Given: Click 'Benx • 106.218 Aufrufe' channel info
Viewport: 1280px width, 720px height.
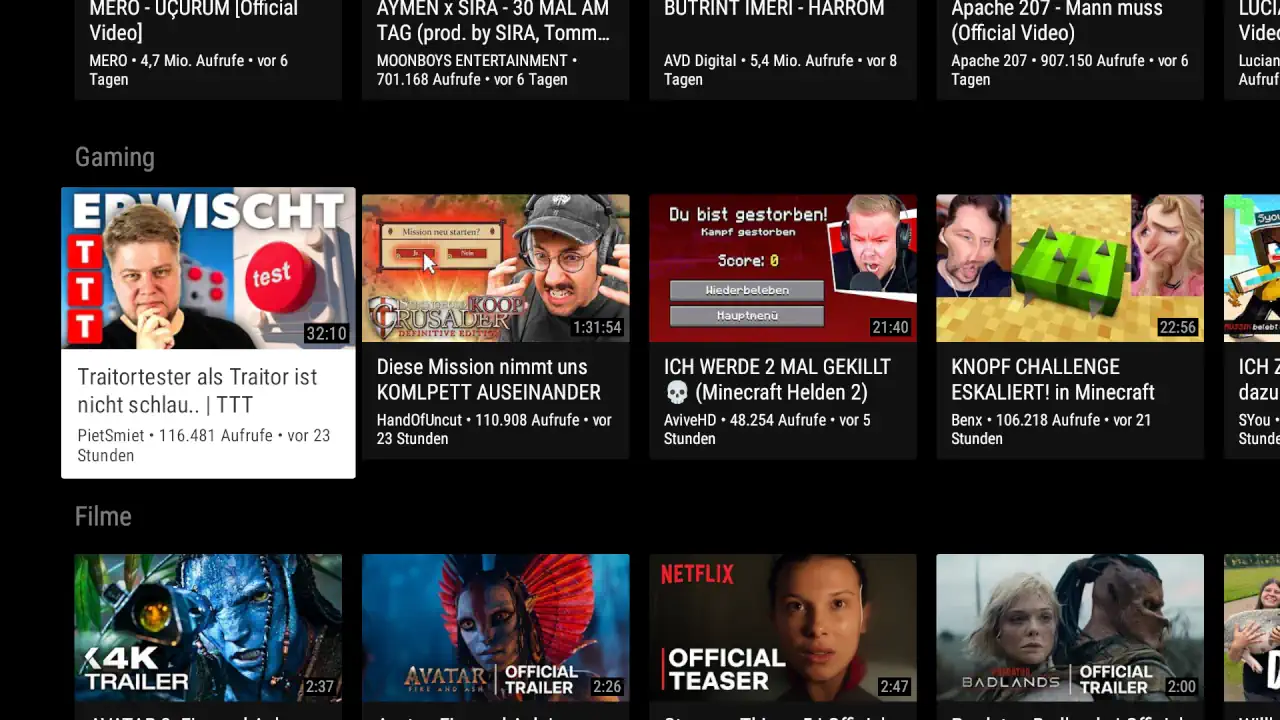Looking at the screenshot, I should click(1051, 429).
